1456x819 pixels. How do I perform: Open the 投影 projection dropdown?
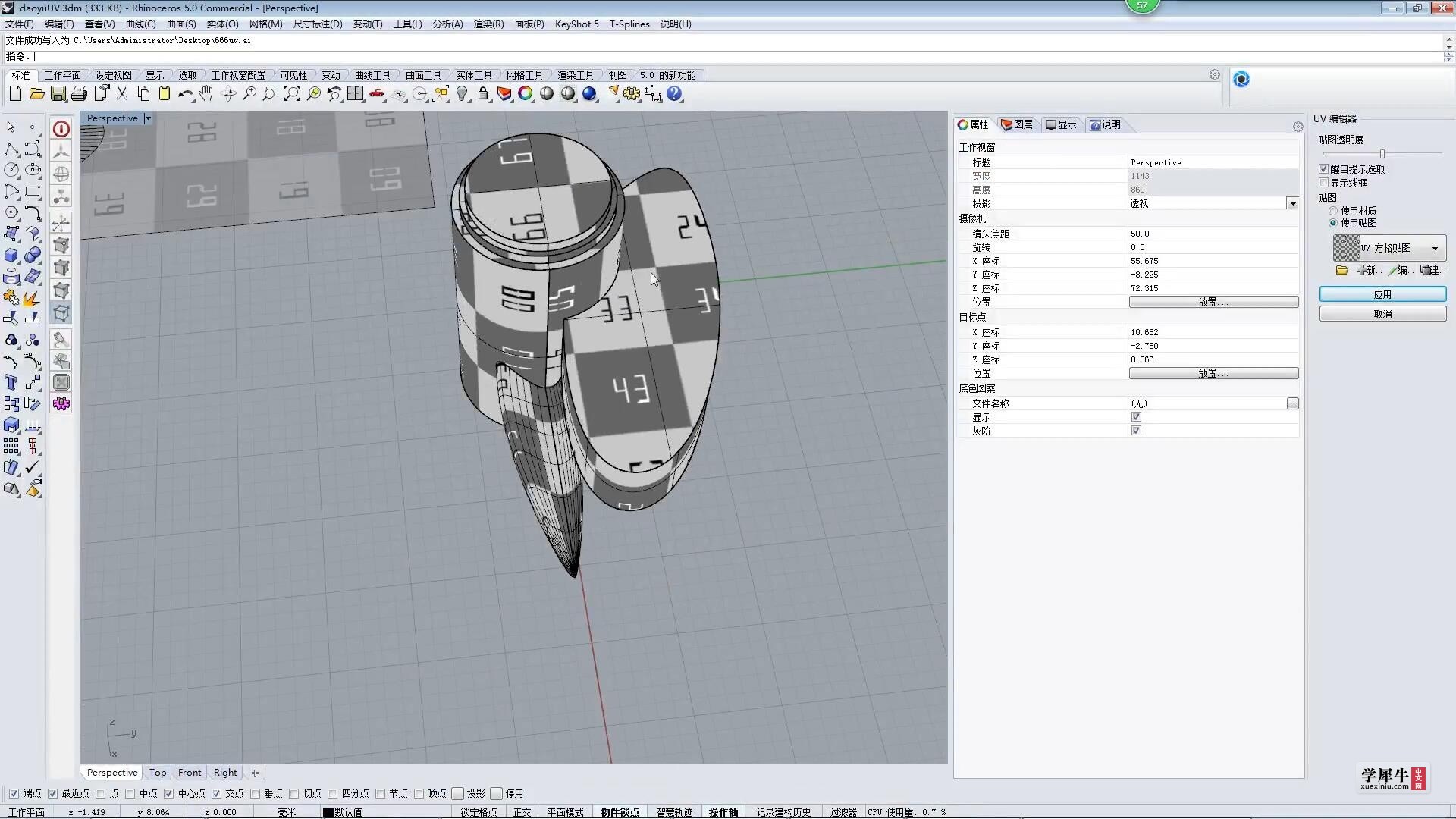(1292, 203)
